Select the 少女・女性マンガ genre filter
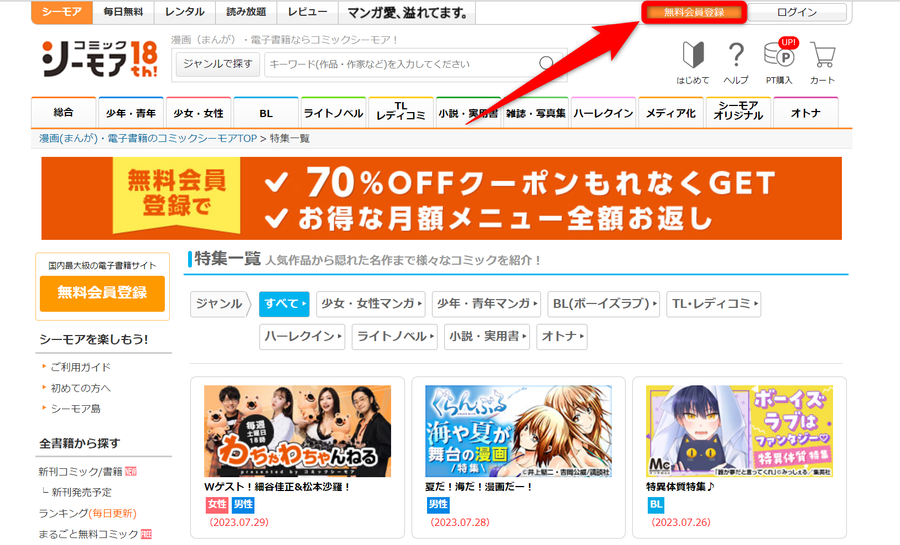Viewport: 900px width, 545px height. click(371, 303)
